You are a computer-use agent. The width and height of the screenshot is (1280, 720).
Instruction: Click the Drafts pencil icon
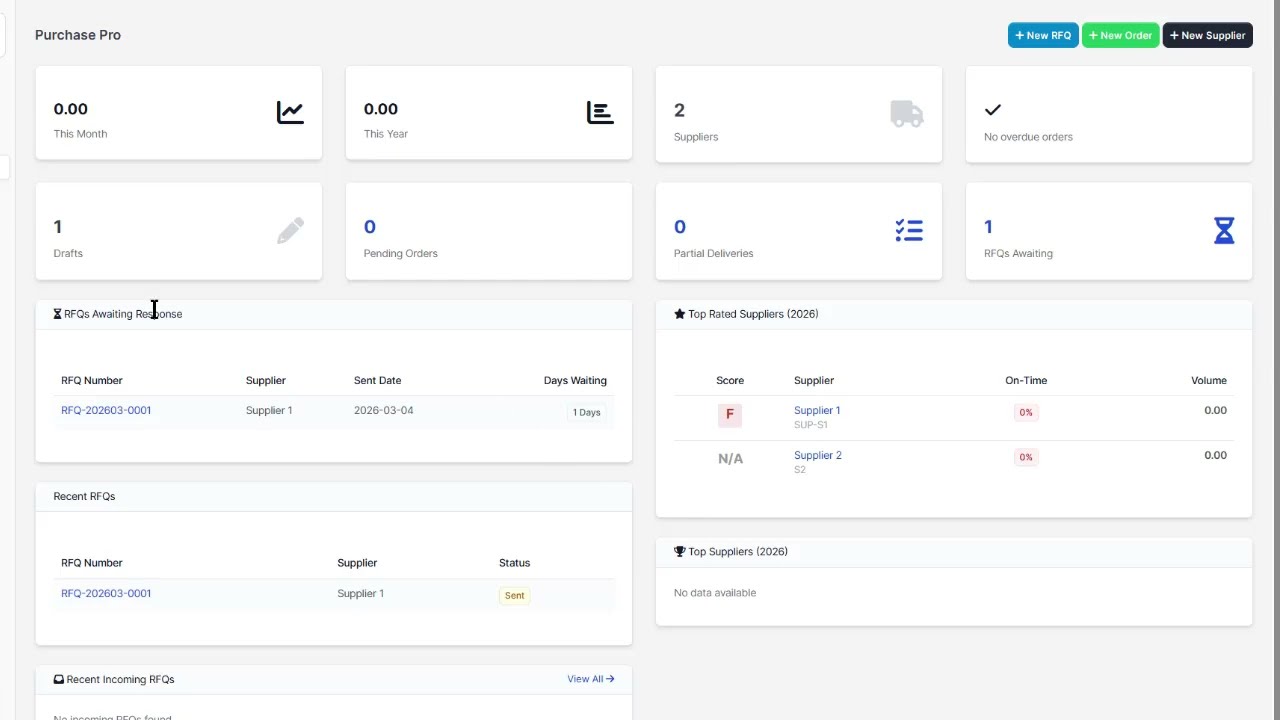click(x=290, y=231)
